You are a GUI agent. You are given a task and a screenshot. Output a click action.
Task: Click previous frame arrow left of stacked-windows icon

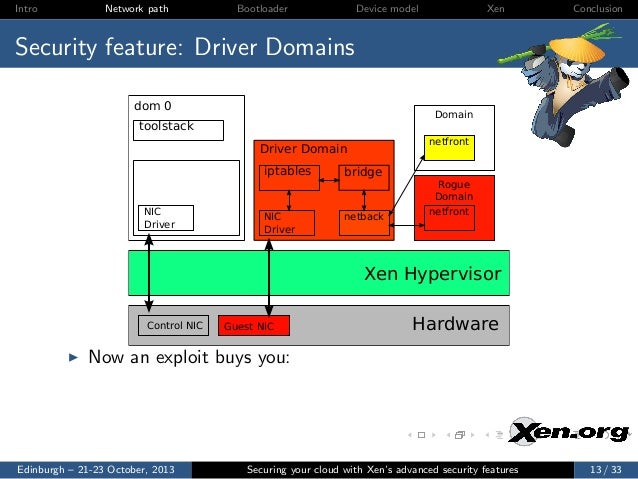point(448,435)
